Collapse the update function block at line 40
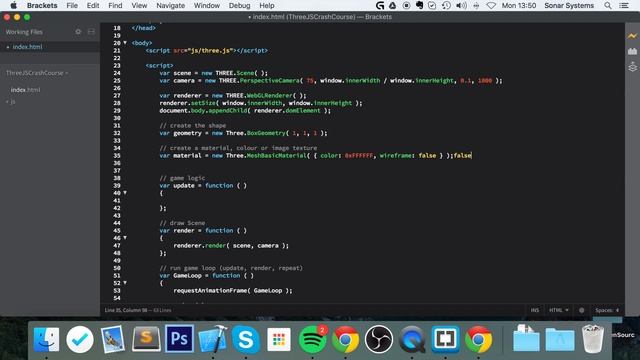 click(125, 193)
